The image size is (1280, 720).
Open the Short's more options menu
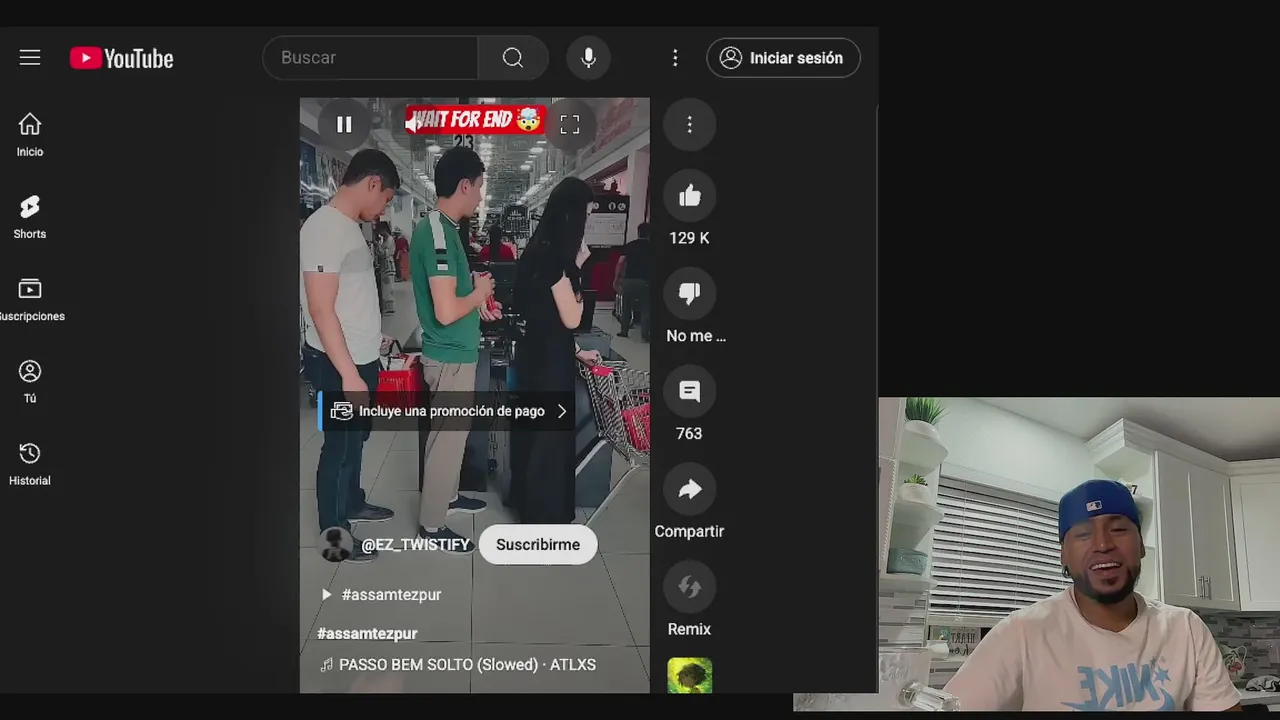(x=689, y=125)
